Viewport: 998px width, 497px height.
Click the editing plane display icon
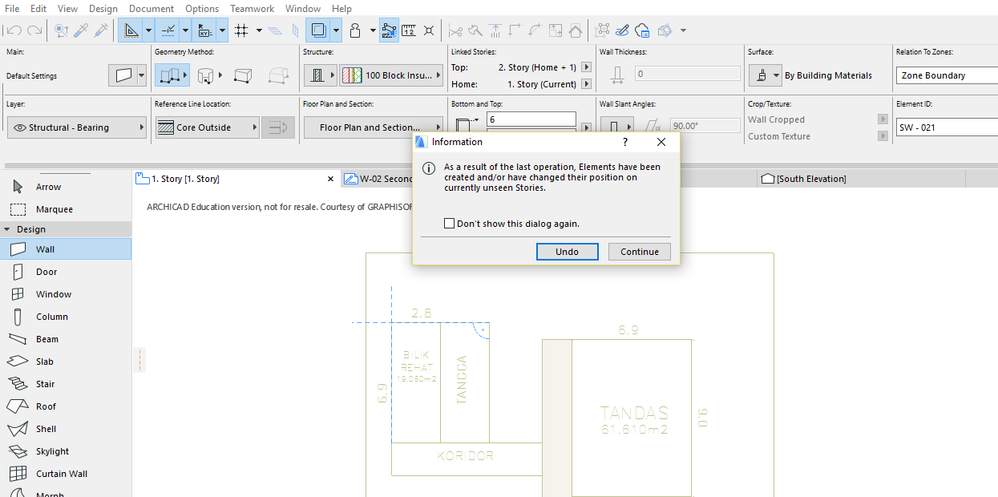point(274,30)
